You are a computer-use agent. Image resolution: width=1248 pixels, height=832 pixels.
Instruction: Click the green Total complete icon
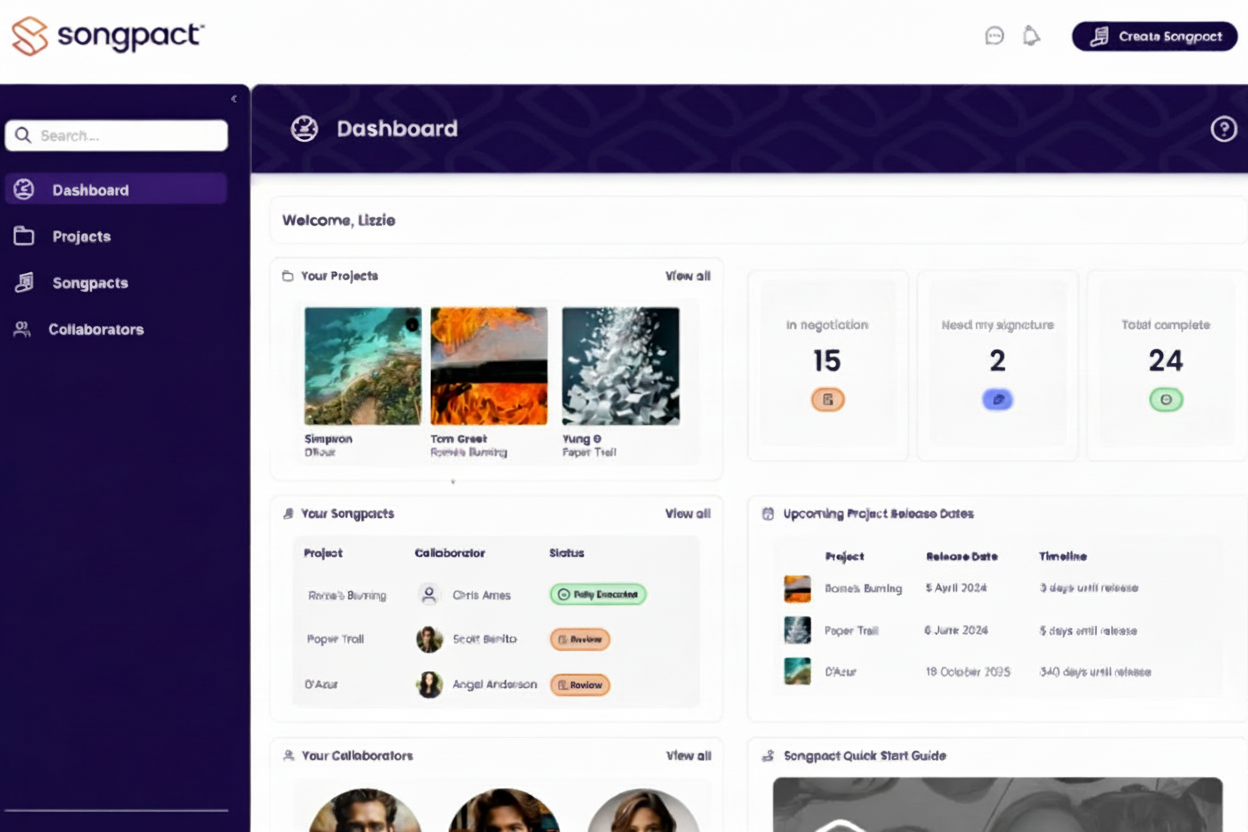1165,399
